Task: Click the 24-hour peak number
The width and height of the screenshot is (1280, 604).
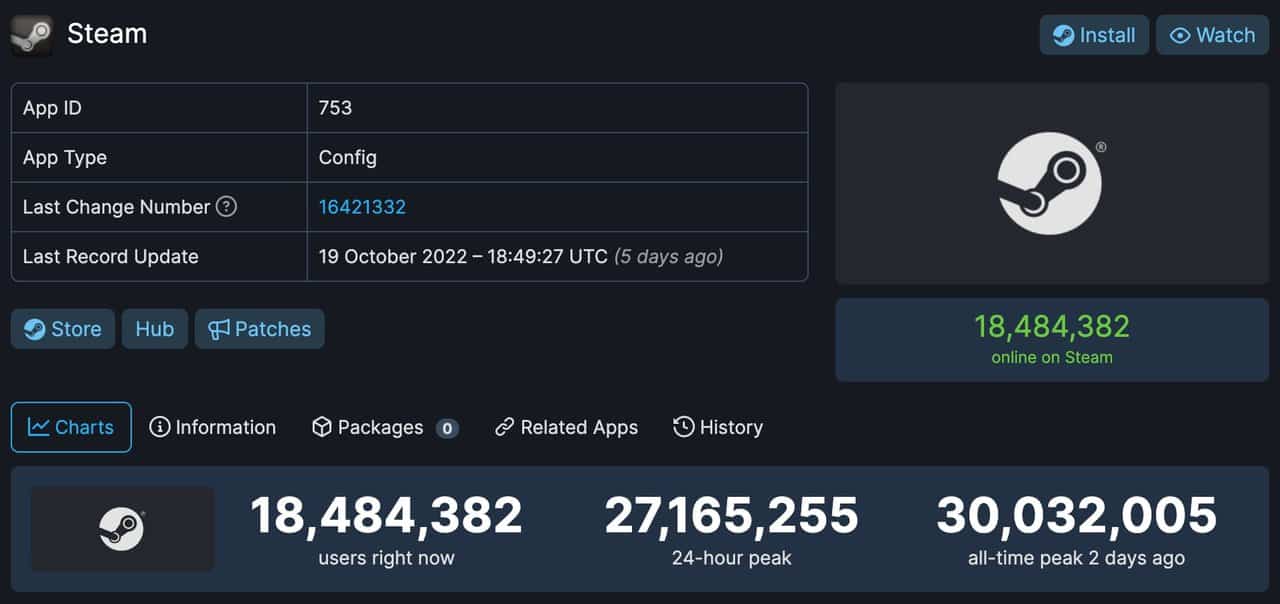Action: (731, 516)
